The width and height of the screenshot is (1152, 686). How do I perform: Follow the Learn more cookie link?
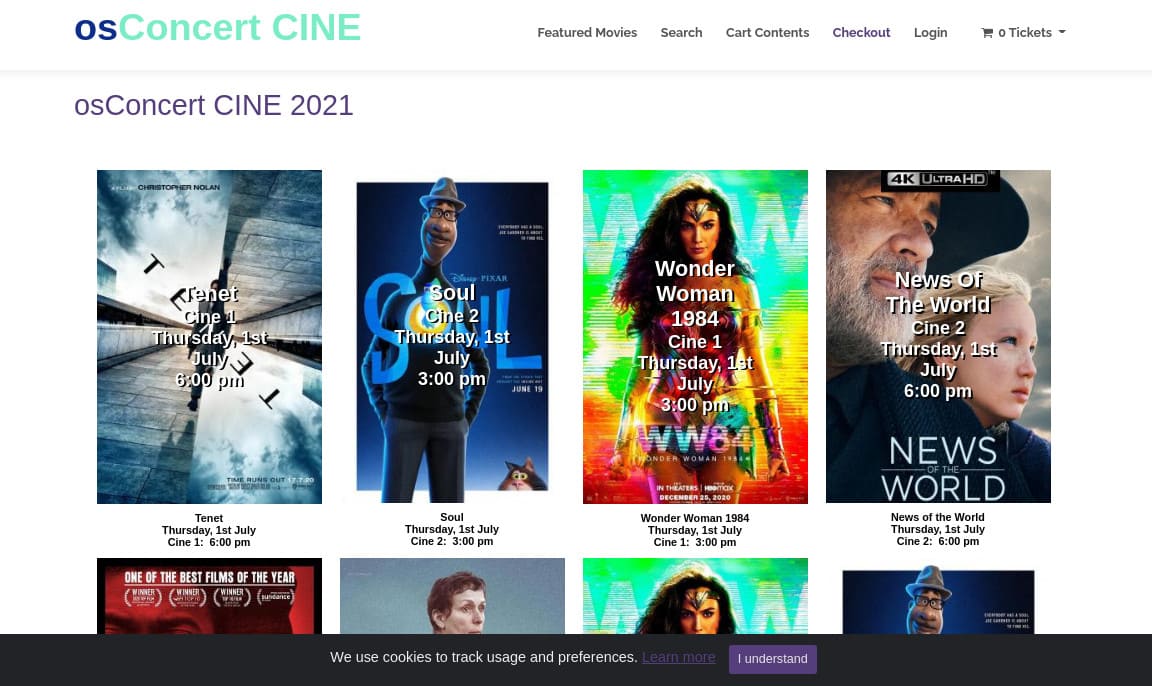click(x=678, y=657)
